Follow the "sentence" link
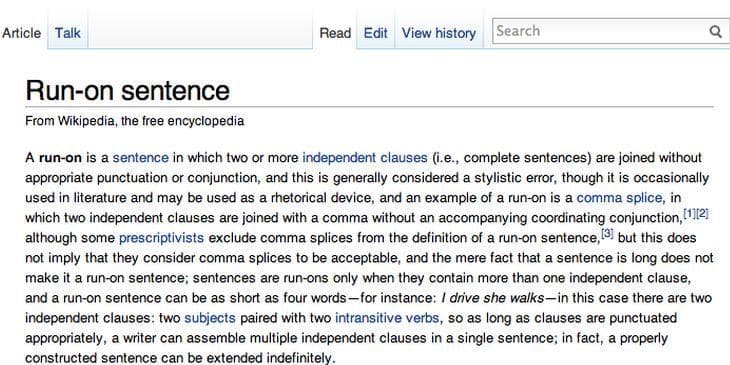 coord(141,157)
